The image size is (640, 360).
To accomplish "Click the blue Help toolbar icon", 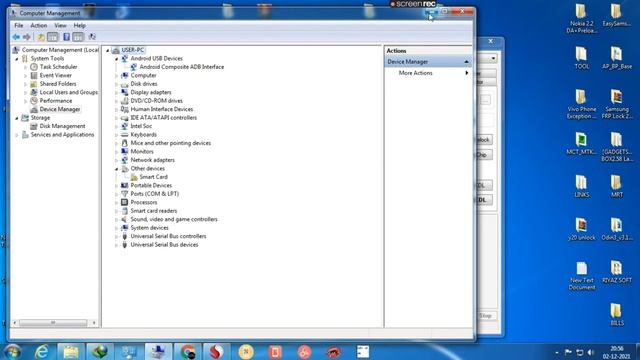I will 66,37.
